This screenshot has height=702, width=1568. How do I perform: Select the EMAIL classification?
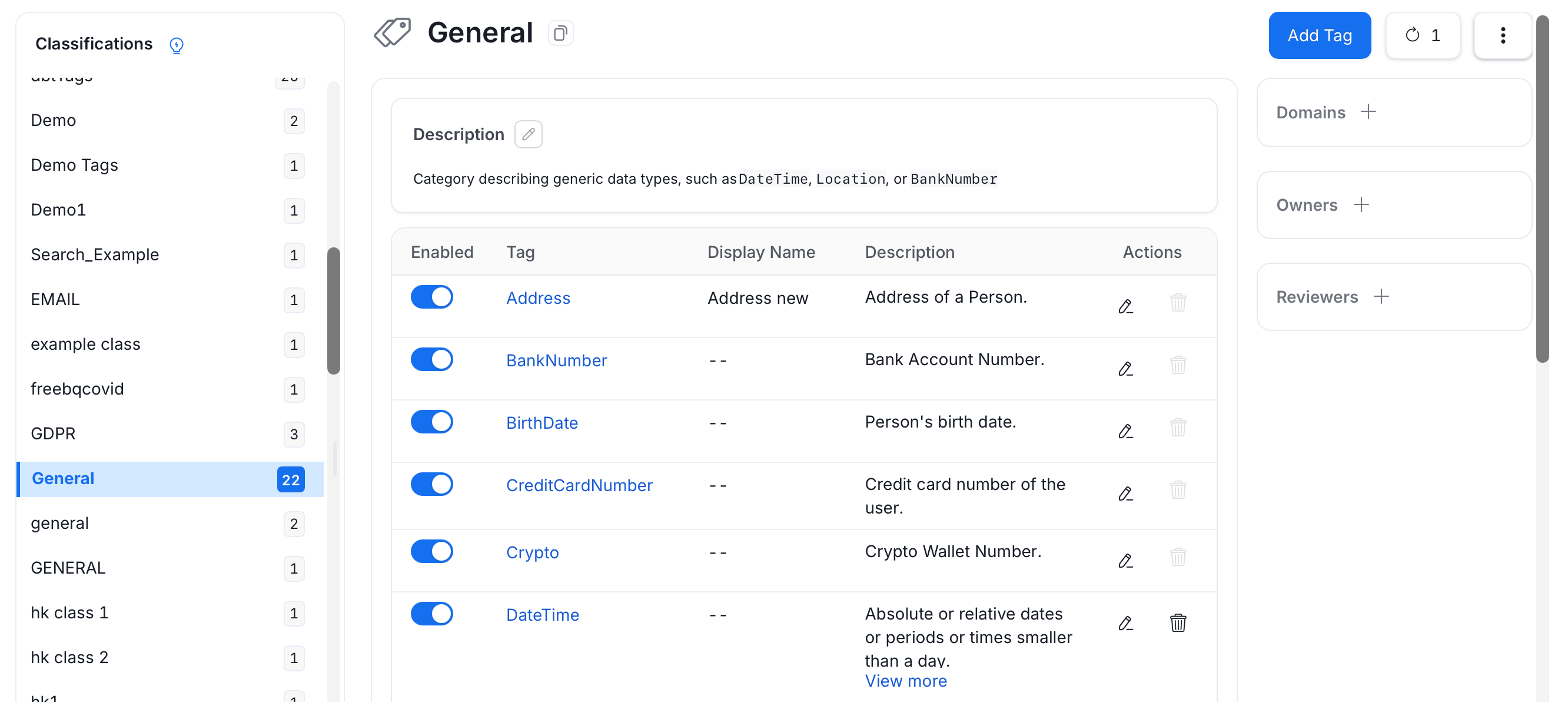pos(170,300)
